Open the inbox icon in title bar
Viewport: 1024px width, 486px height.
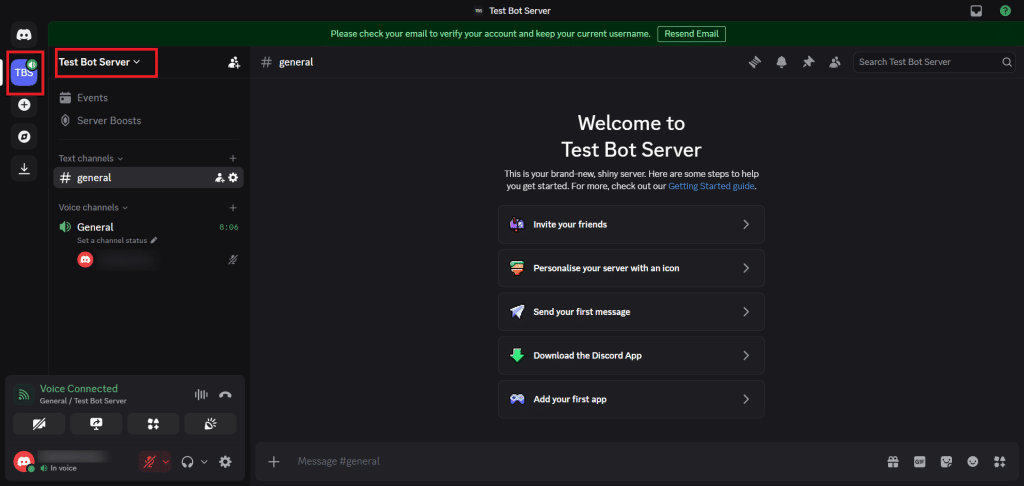[976, 10]
